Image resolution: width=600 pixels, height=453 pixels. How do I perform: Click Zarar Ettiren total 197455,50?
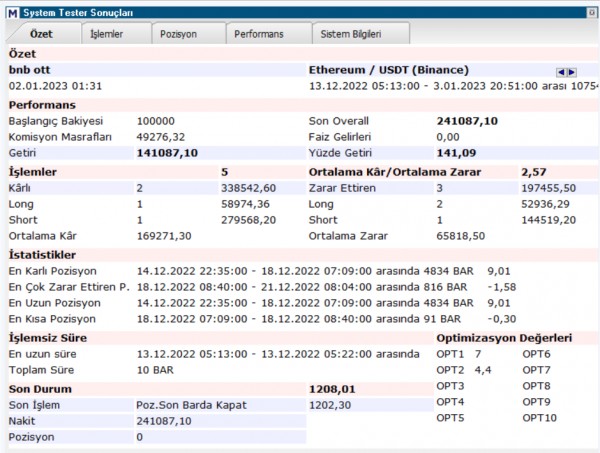[x=548, y=188]
